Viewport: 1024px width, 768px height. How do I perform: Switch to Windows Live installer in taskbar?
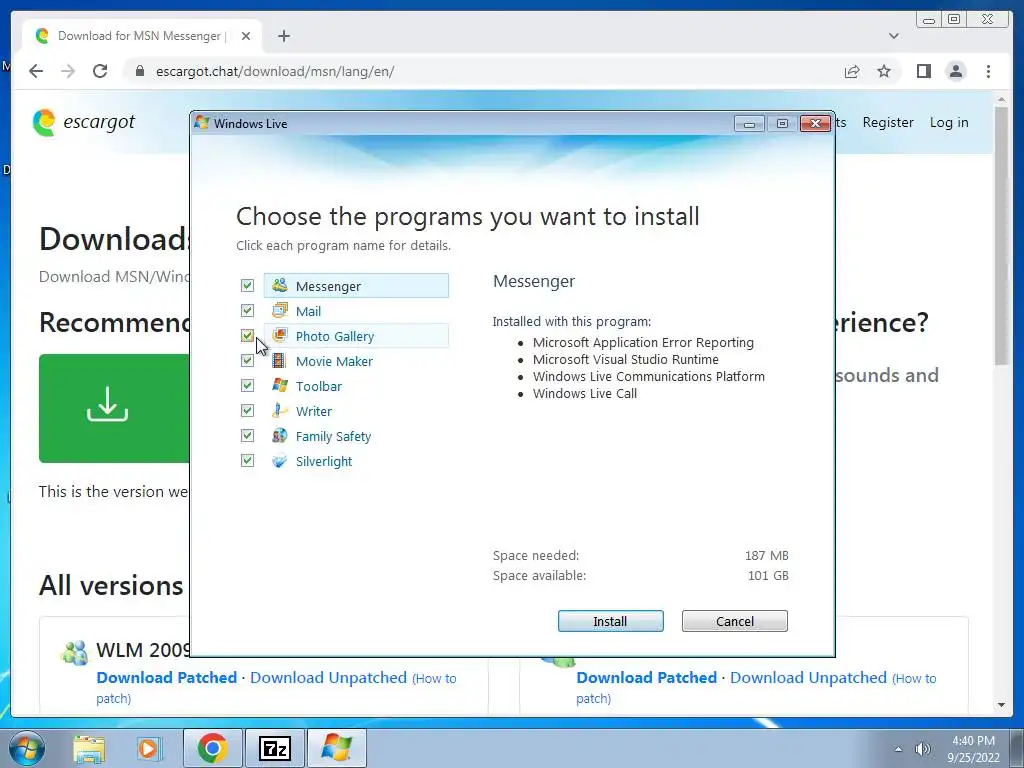(336, 748)
